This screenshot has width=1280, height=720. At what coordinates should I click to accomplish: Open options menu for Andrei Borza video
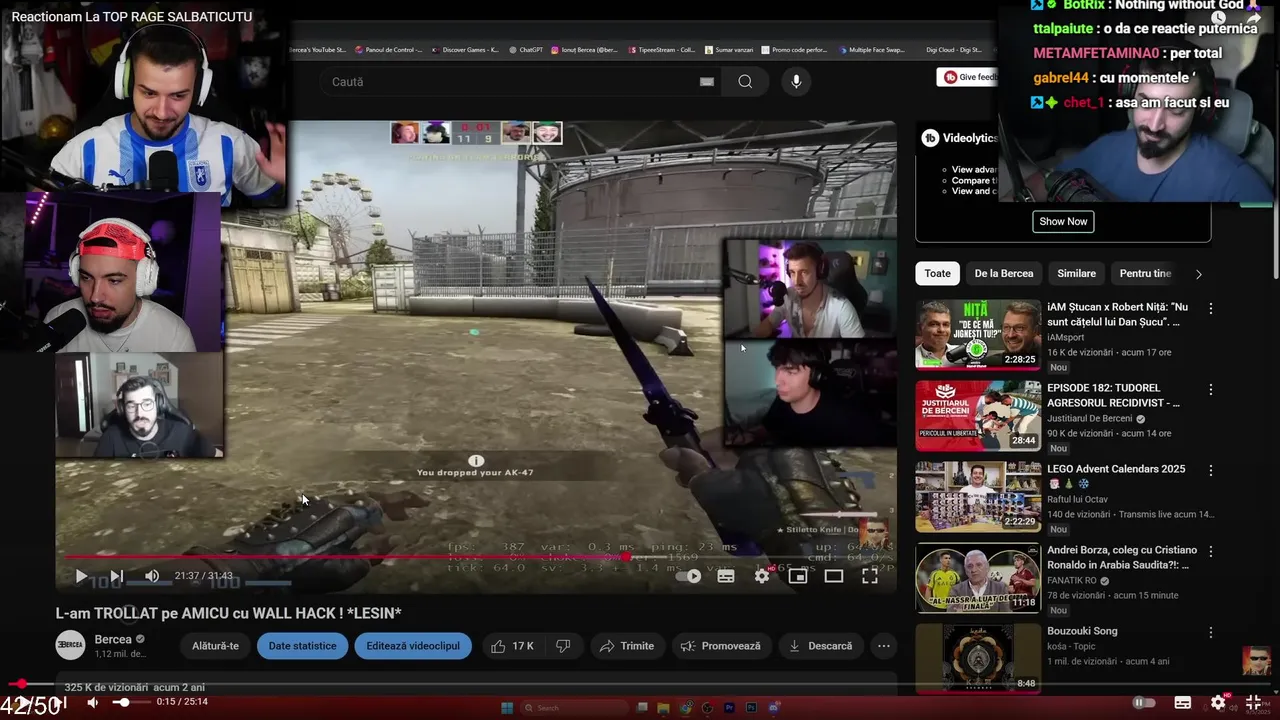1211,552
